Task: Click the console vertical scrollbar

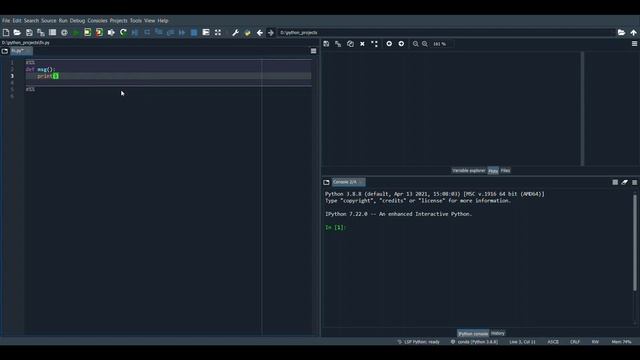Action: (x=635, y=243)
